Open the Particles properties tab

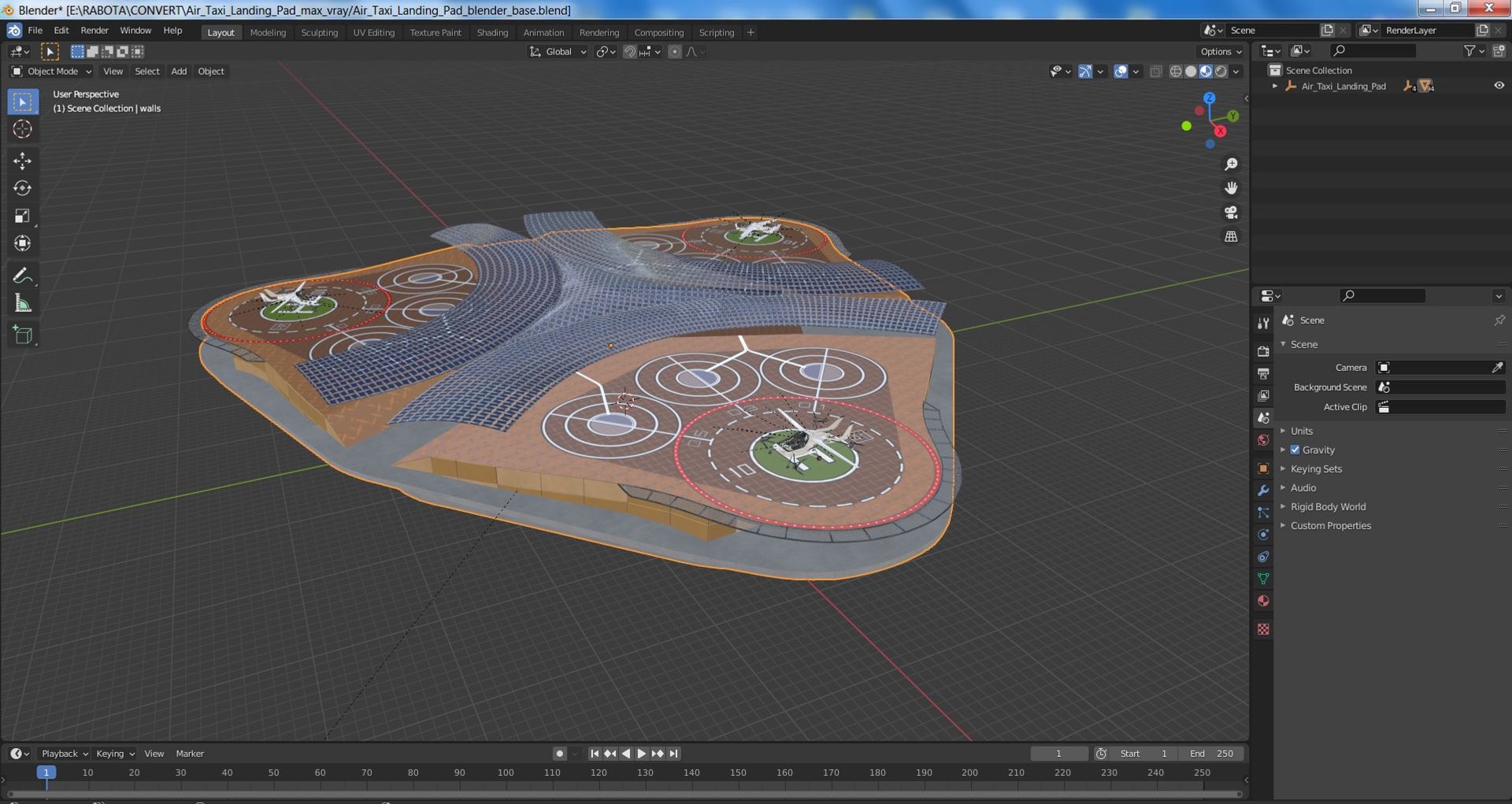coord(1263,513)
